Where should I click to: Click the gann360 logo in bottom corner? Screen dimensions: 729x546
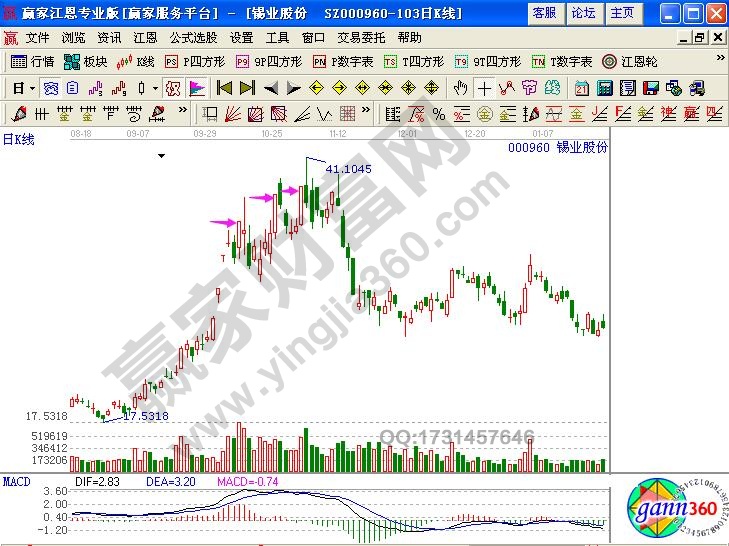(673, 510)
